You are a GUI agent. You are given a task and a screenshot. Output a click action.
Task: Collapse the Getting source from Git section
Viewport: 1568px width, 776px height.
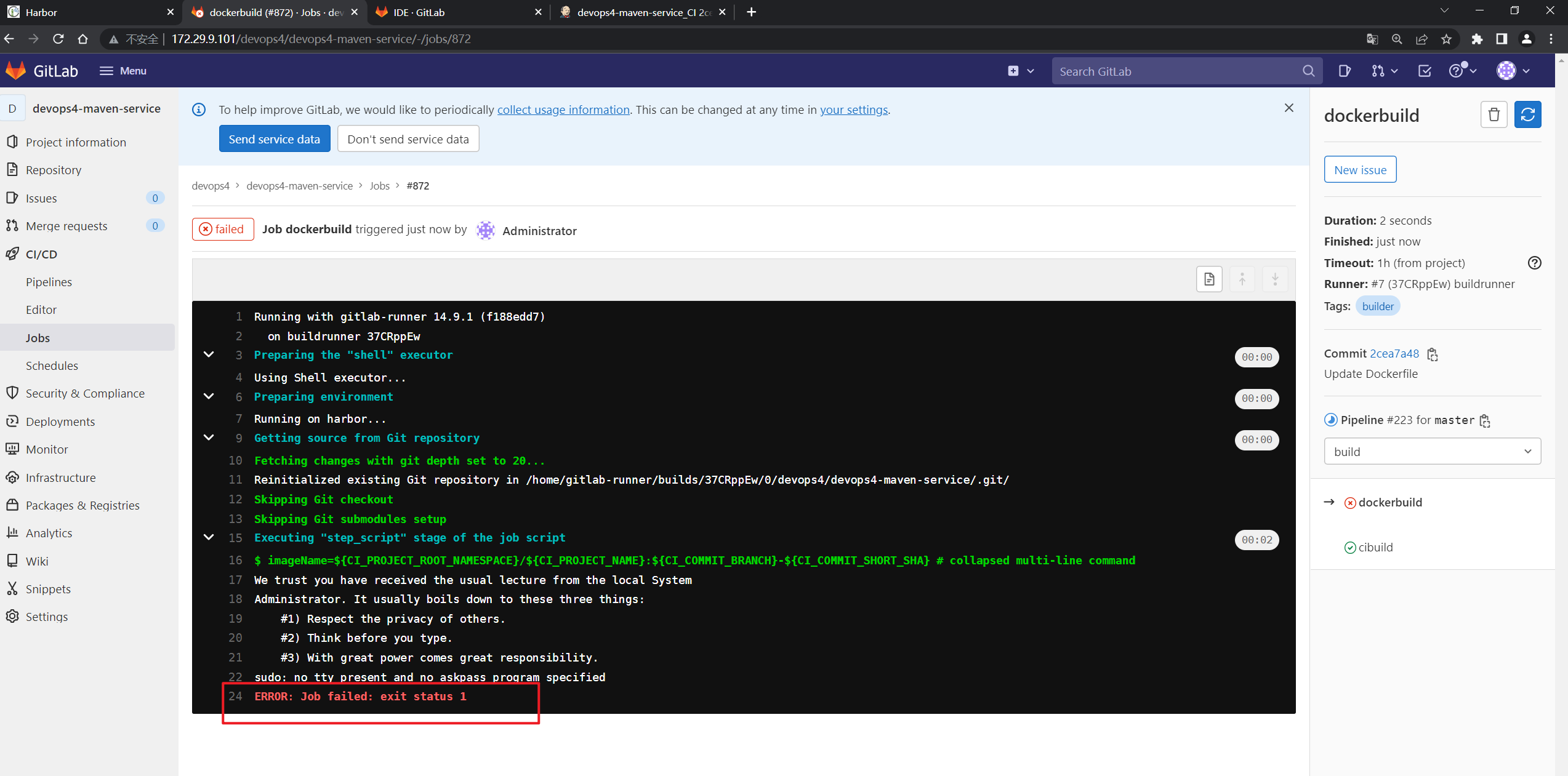pyautogui.click(x=209, y=438)
